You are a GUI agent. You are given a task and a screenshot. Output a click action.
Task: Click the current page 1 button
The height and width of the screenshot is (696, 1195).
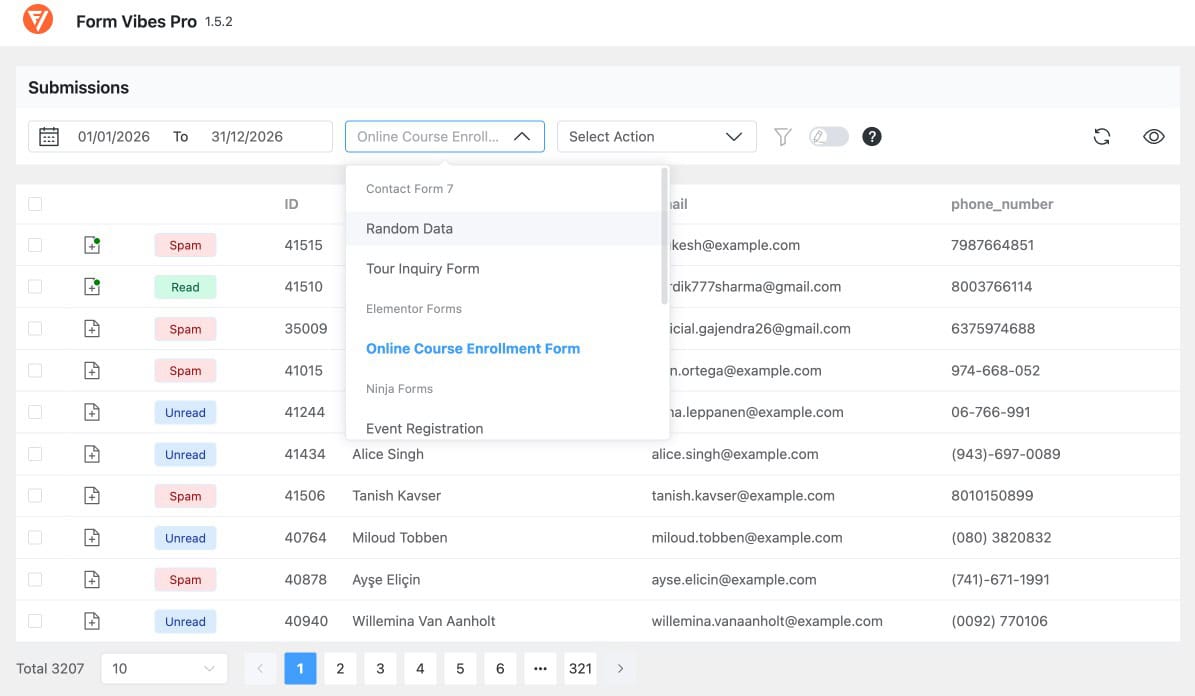[x=300, y=669]
